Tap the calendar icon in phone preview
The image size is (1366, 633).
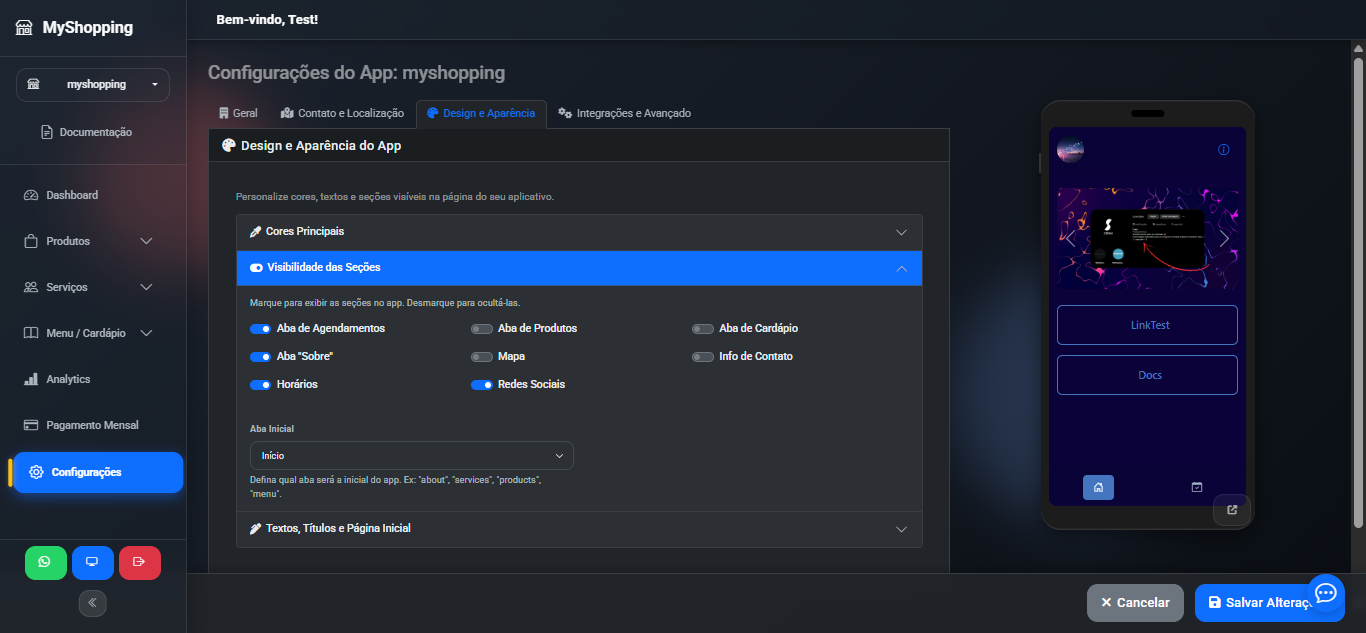pos(1197,487)
